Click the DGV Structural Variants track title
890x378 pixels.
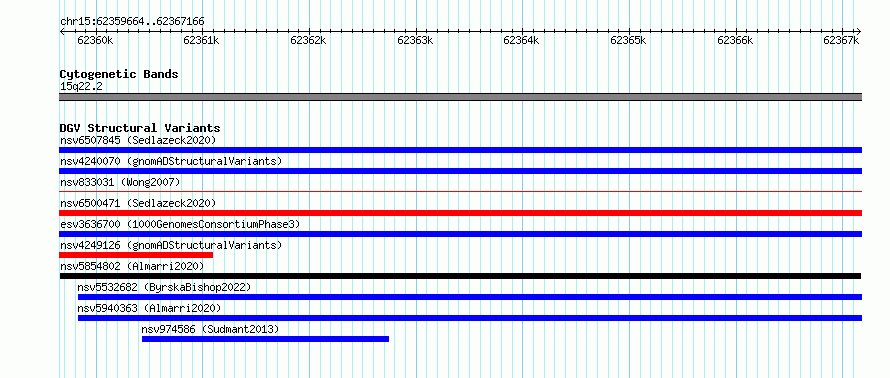[140, 128]
